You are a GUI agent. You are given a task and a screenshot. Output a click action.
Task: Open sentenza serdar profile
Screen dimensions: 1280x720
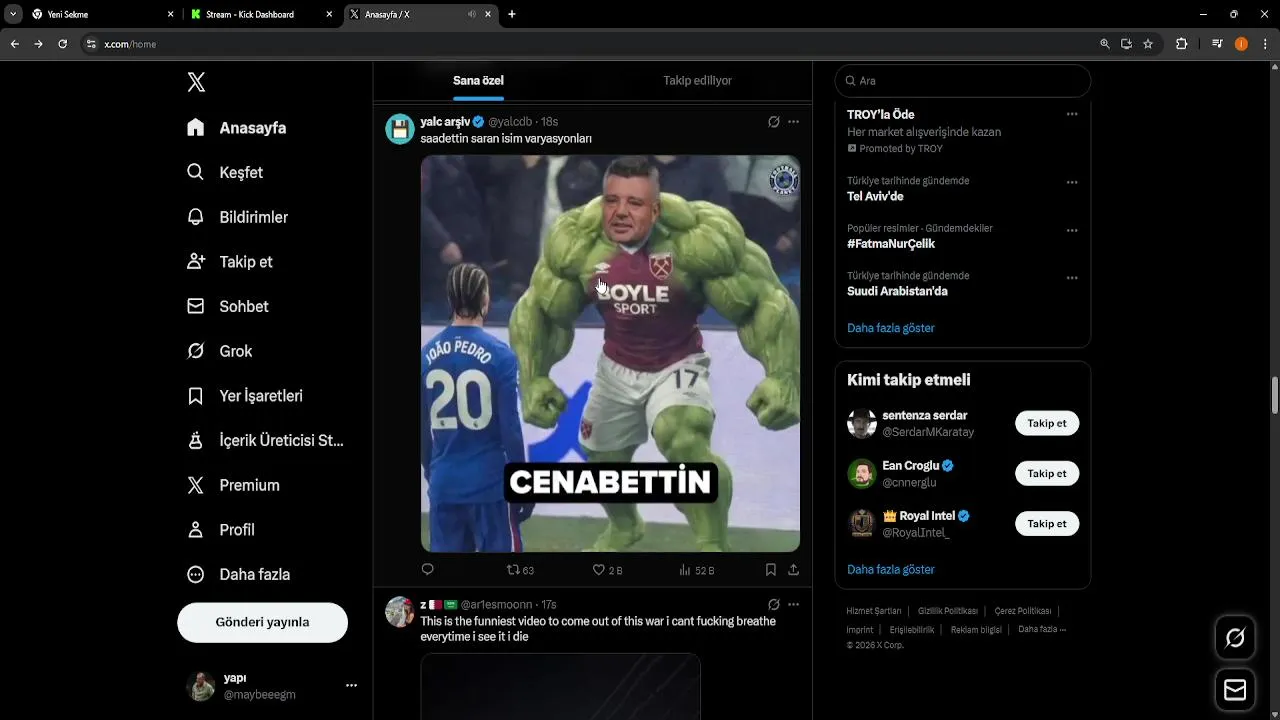coord(924,416)
